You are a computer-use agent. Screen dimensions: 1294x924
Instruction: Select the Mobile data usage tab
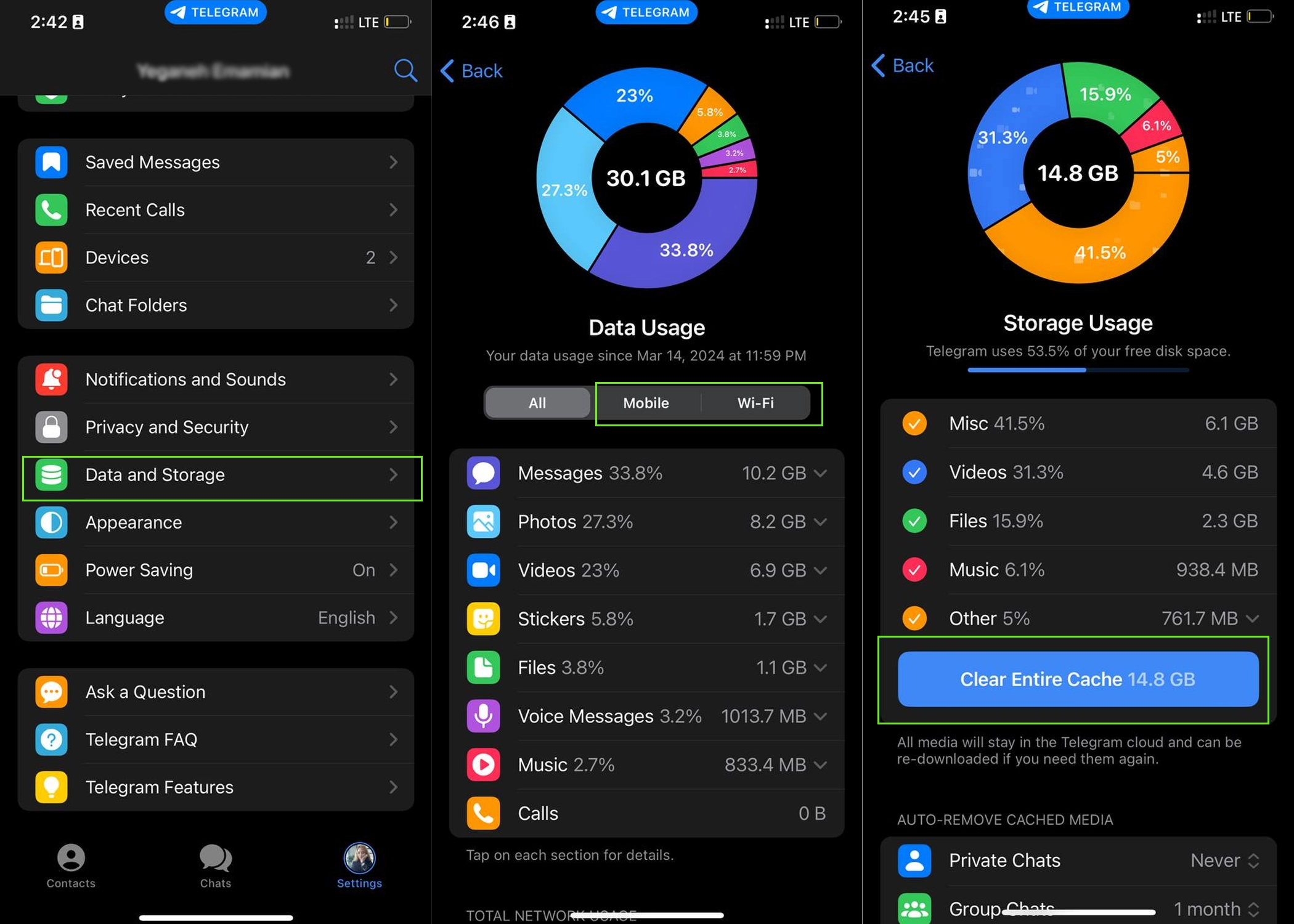[645, 403]
